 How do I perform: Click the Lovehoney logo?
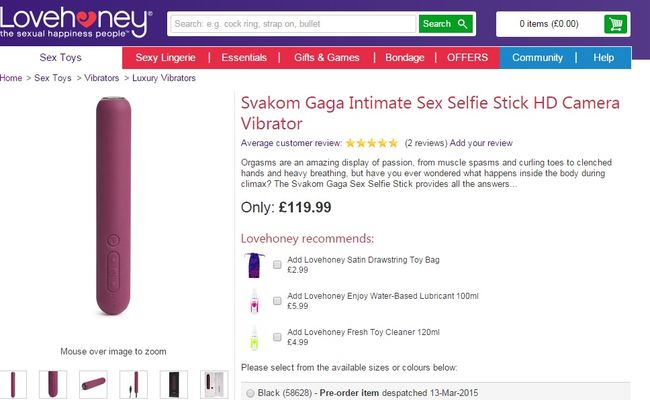coord(75,24)
